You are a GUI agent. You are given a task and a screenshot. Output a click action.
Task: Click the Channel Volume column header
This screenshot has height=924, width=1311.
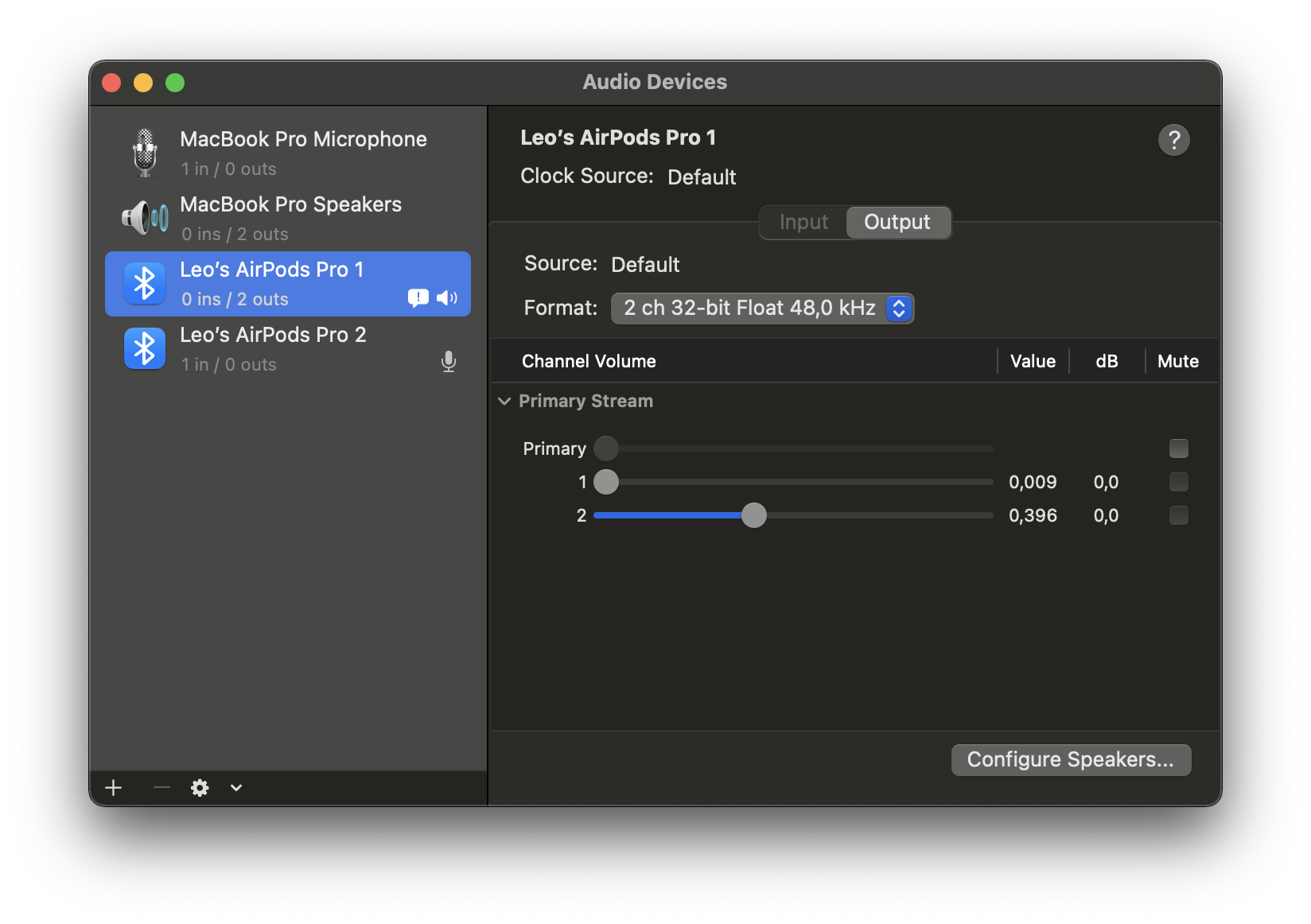pyautogui.click(x=589, y=361)
